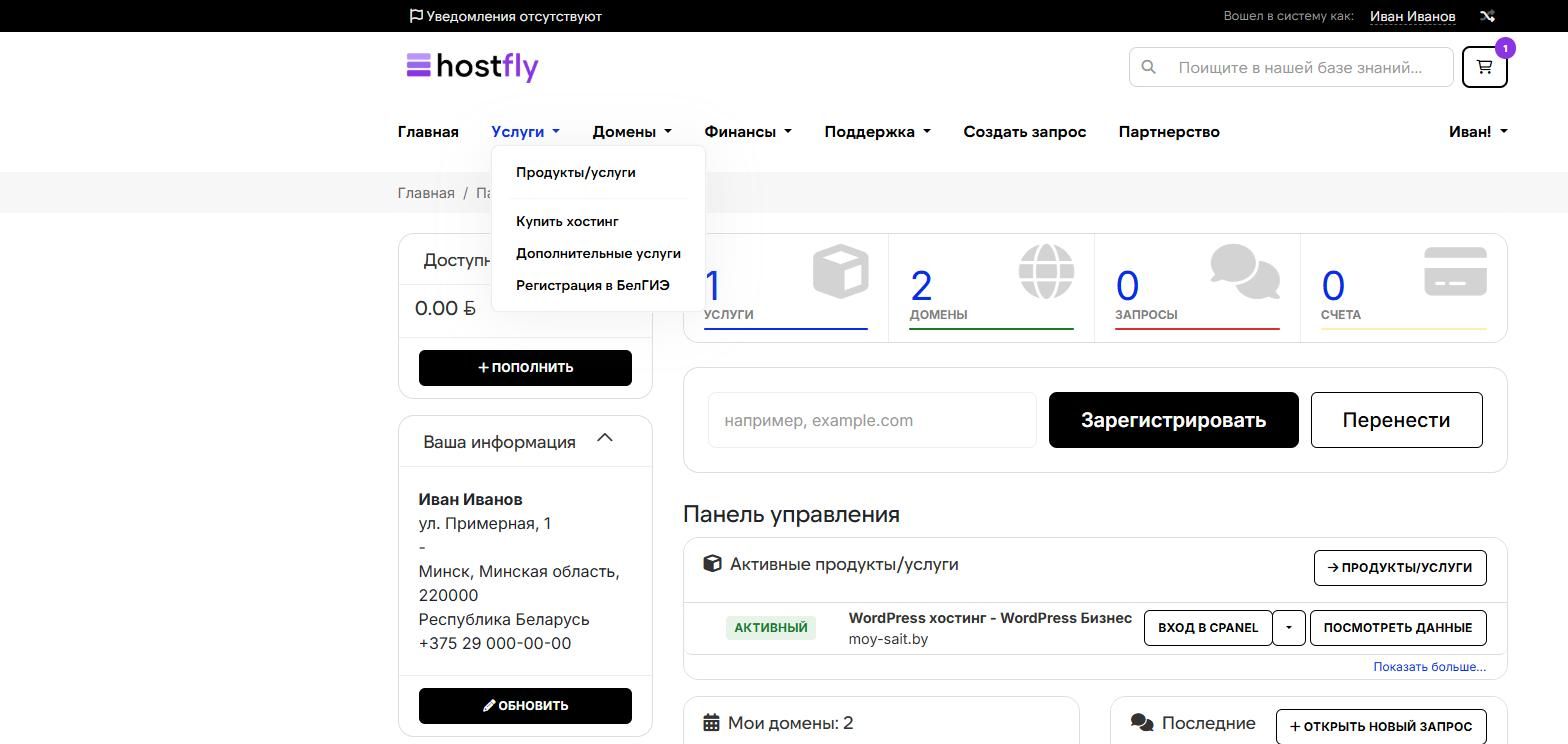Image resolution: width=1568 pixels, height=744 pixels.
Task: Click the chat bubbles icon in Запросы tile
Action: 1245,271
